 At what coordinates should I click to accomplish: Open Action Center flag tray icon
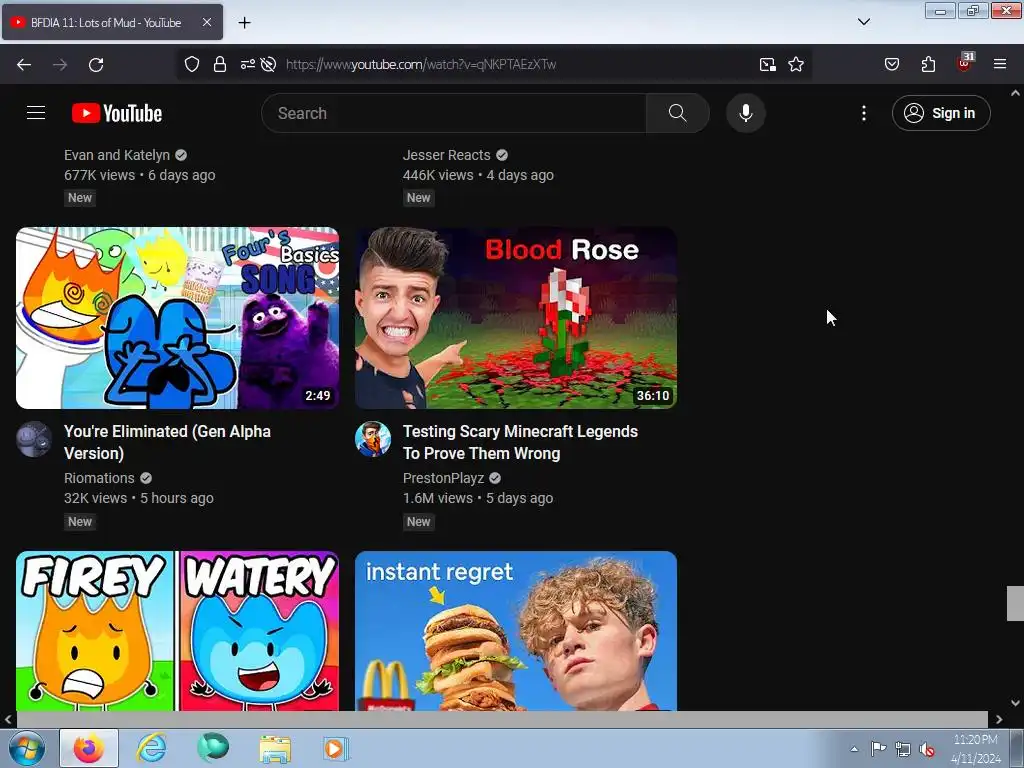(878, 749)
